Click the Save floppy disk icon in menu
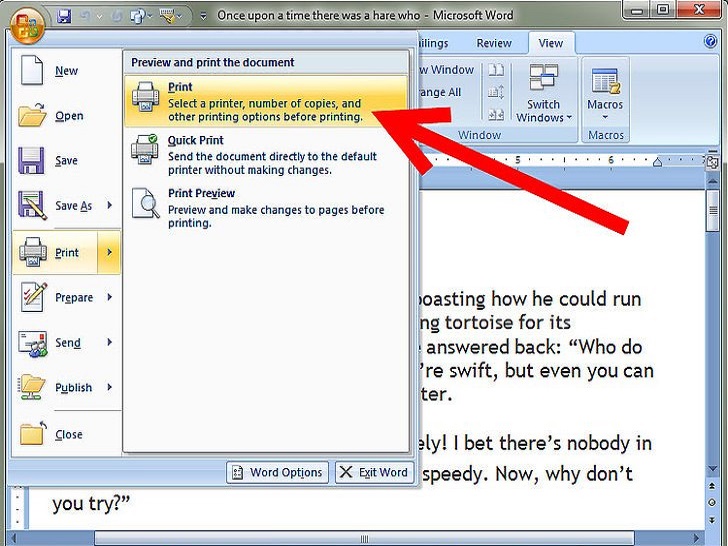Image resolution: width=728 pixels, height=546 pixels. pyautogui.click(x=31, y=160)
